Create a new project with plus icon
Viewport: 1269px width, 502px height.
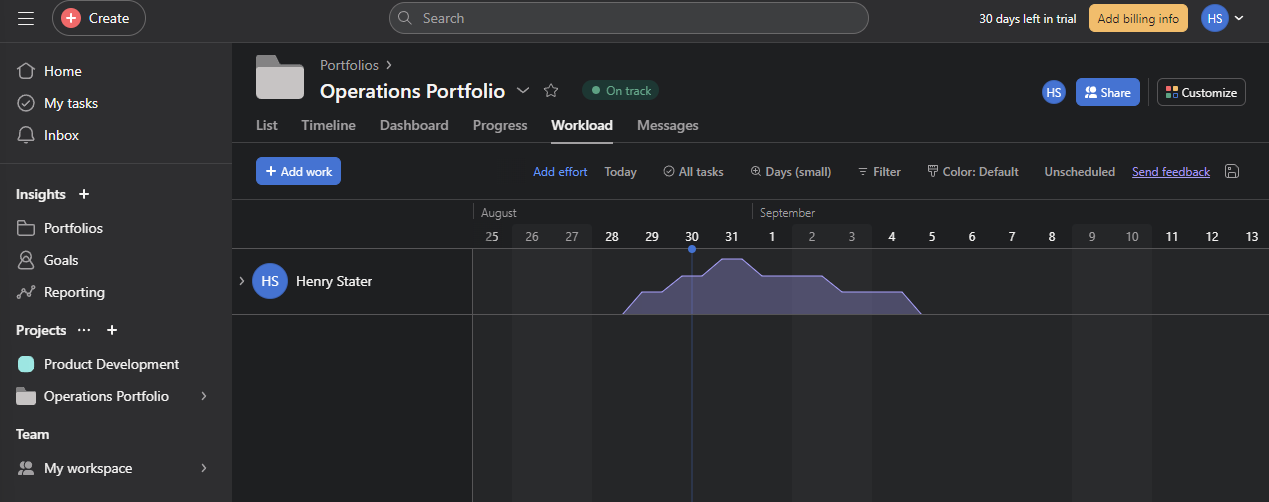point(112,330)
